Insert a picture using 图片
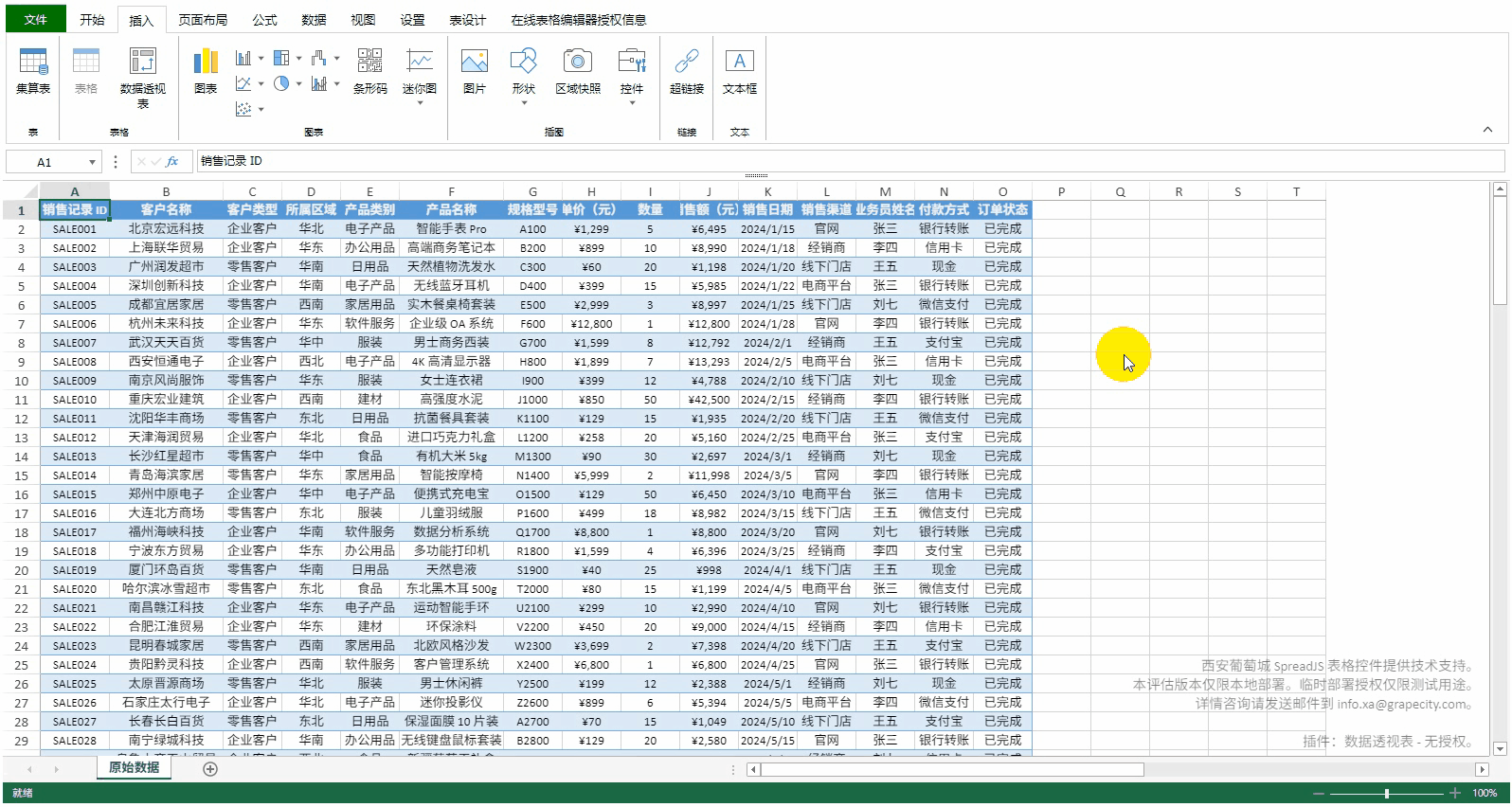1512x807 pixels. (475, 71)
